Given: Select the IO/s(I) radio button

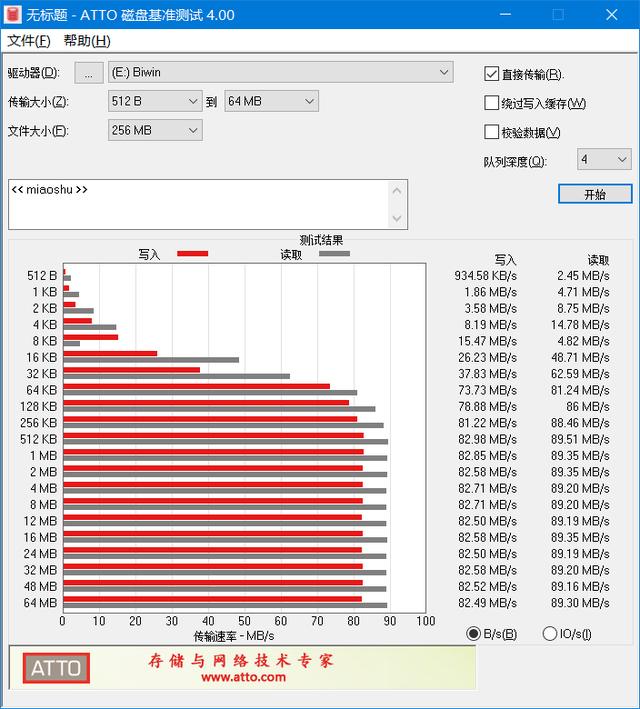Looking at the screenshot, I should (549, 633).
